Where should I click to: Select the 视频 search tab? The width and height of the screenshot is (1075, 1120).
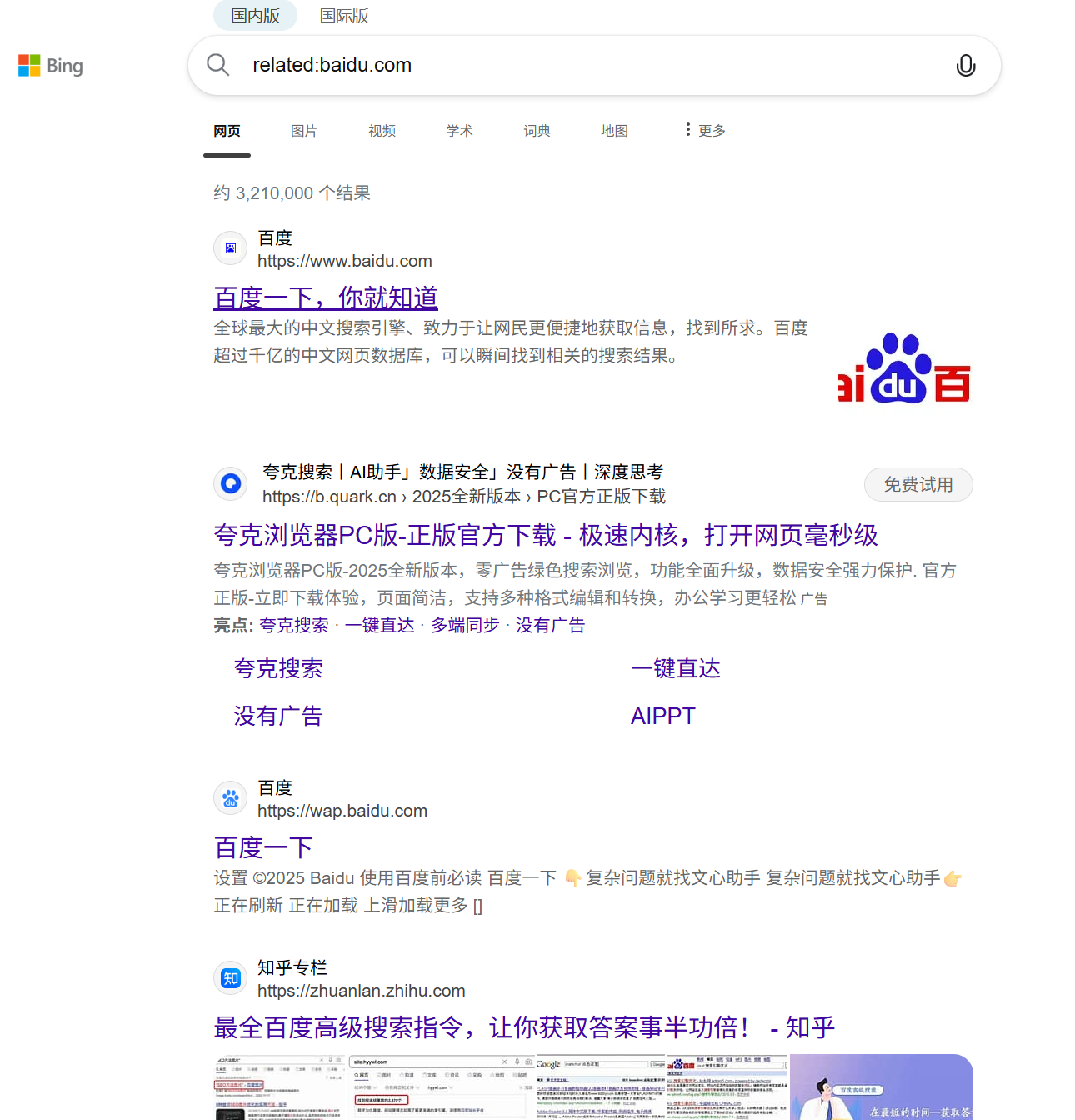[382, 131]
